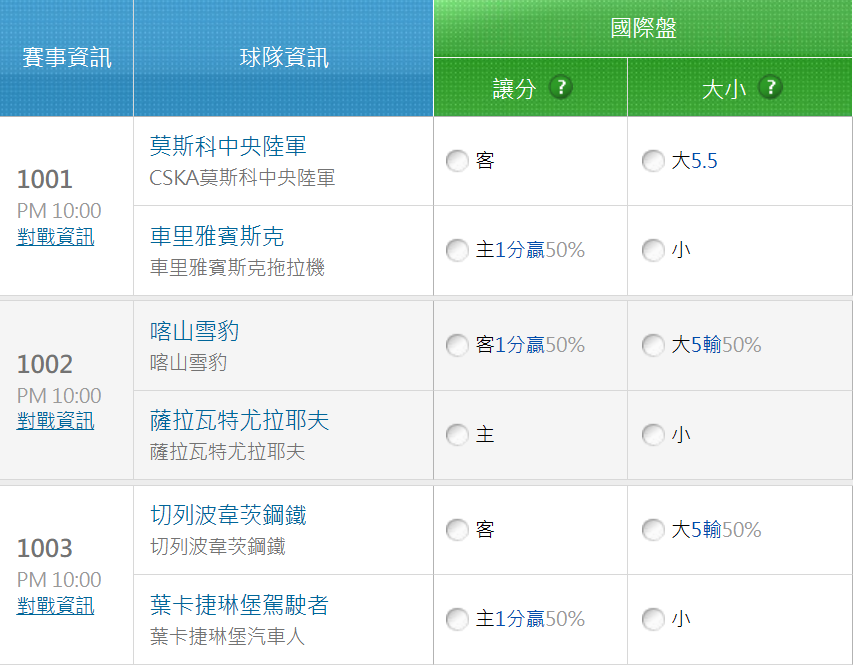Click the help icon beside 讓分
This screenshot has width=853, height=665.
pyautogui.click(x=560, y=87)
